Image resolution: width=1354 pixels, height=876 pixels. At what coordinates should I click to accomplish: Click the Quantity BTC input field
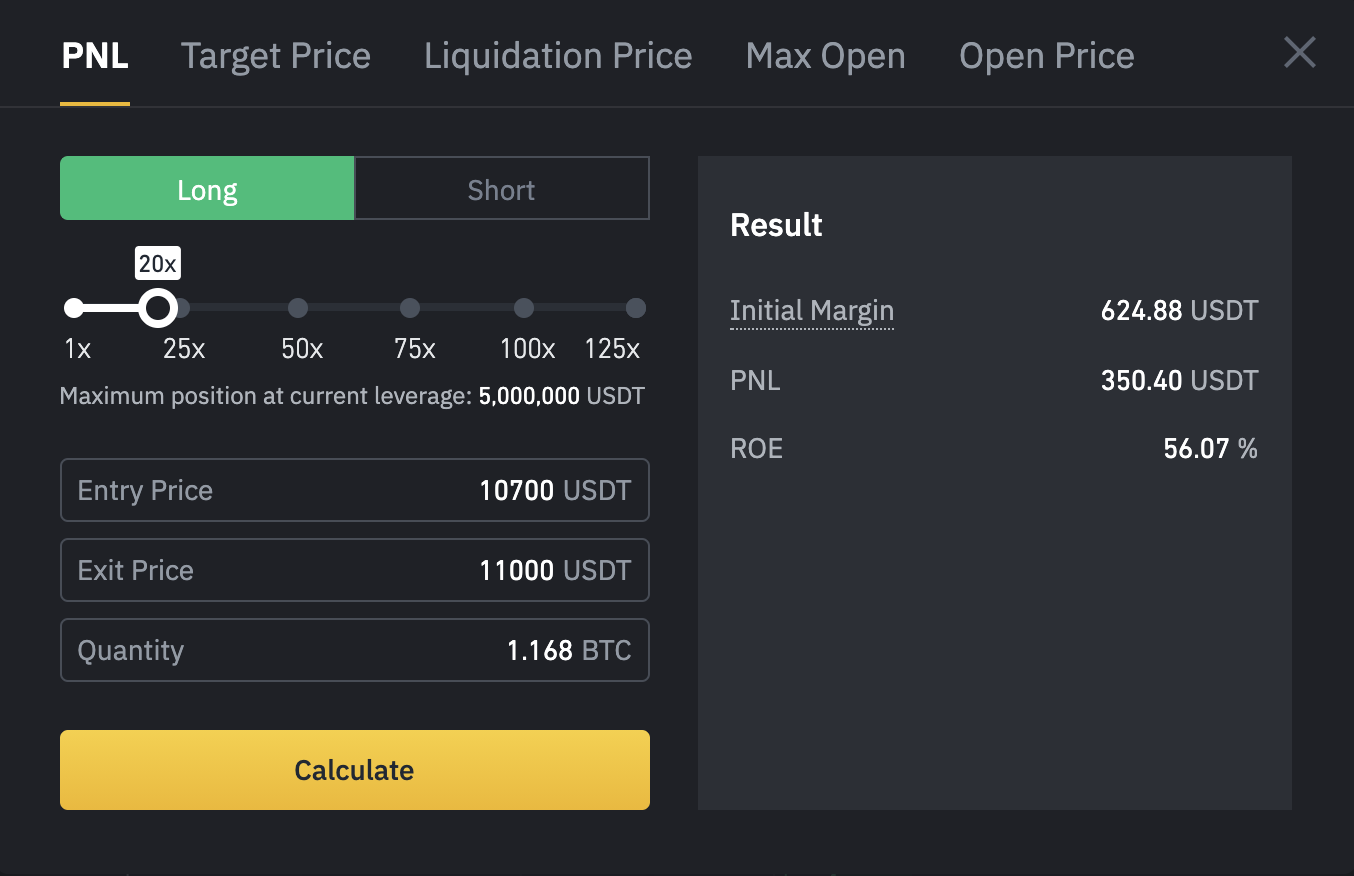click(354, 650)
